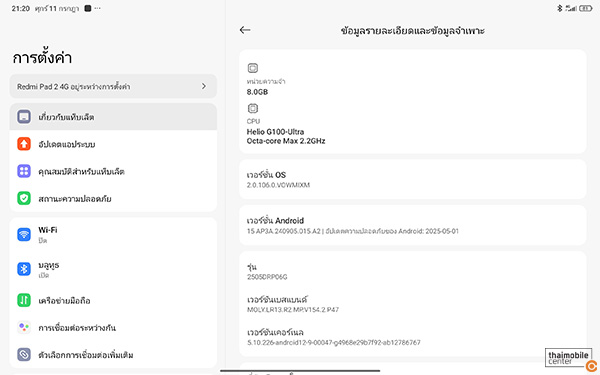
Task: Open คุณสมบัติสำหรับแท็บเล็ต settings entry
Action: [113, 171]
